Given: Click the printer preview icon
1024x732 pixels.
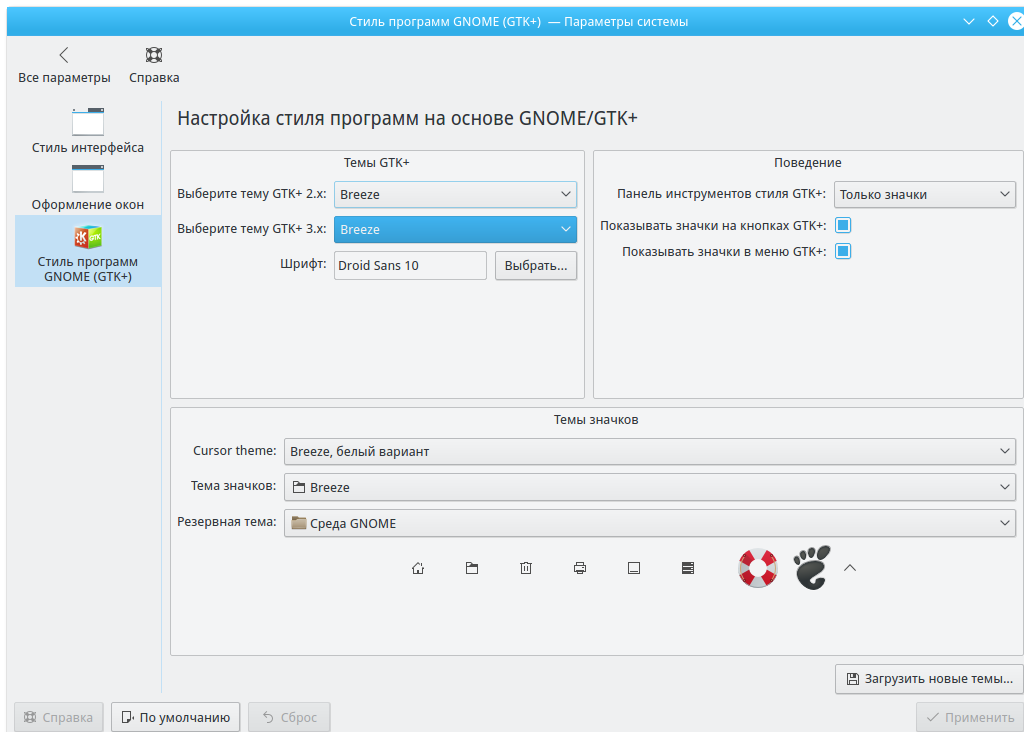Looking at the screenshot, I should click(x=580, y=568).
